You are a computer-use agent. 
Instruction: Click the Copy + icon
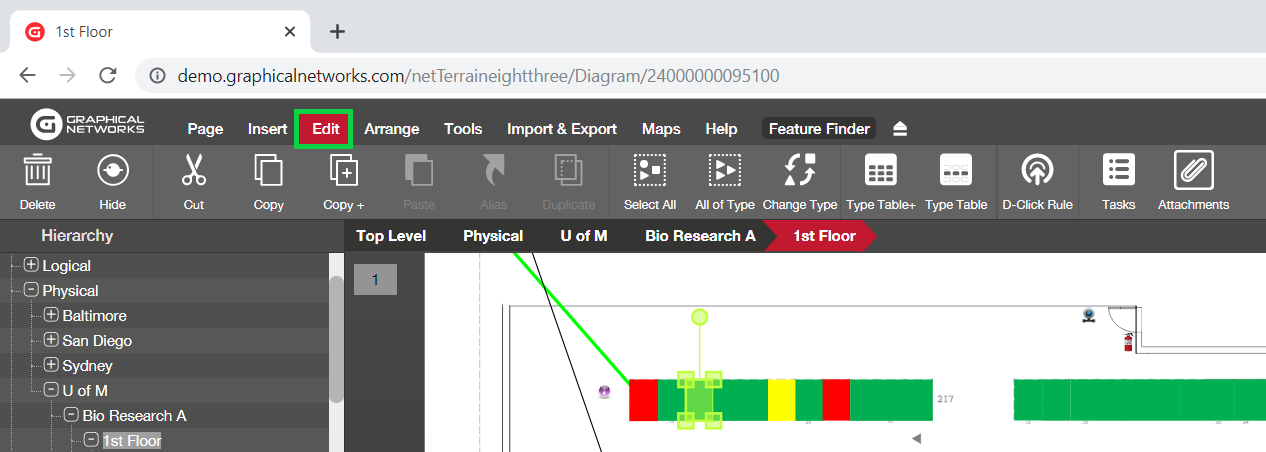click(344, 170)
